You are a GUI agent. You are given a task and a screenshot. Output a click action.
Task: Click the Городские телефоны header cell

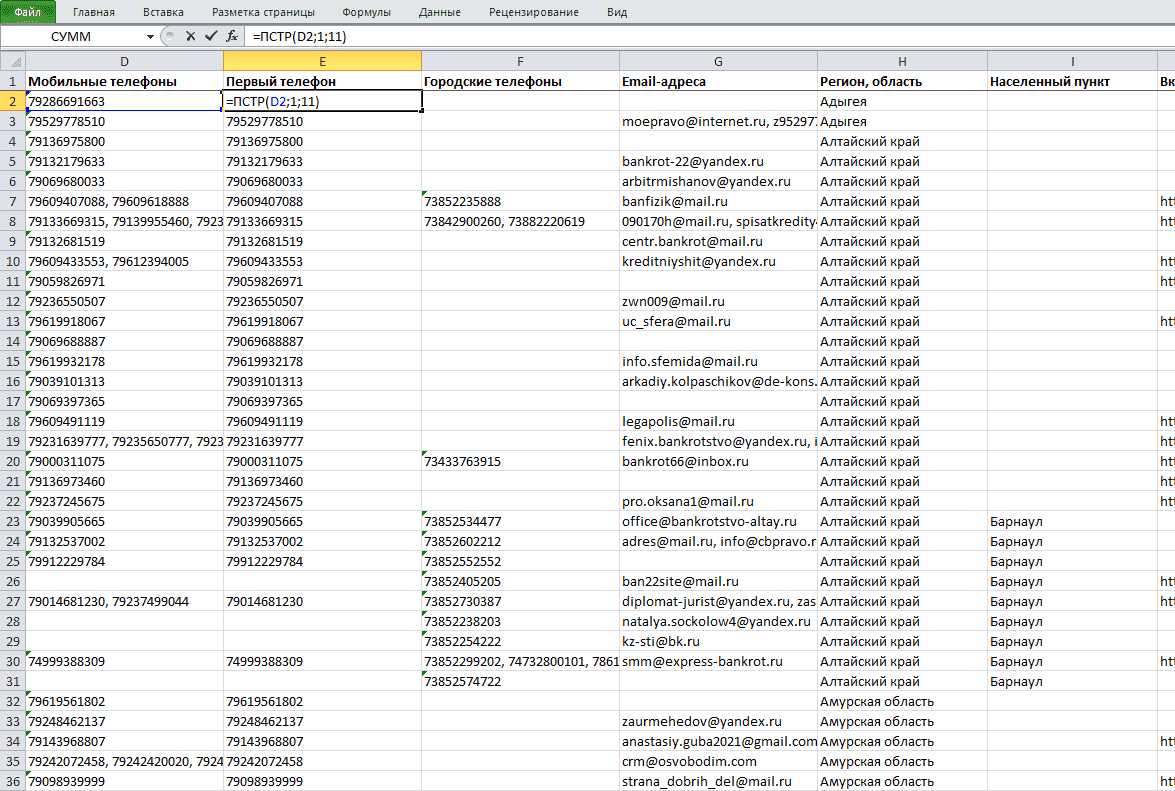[x=520, y=82]
